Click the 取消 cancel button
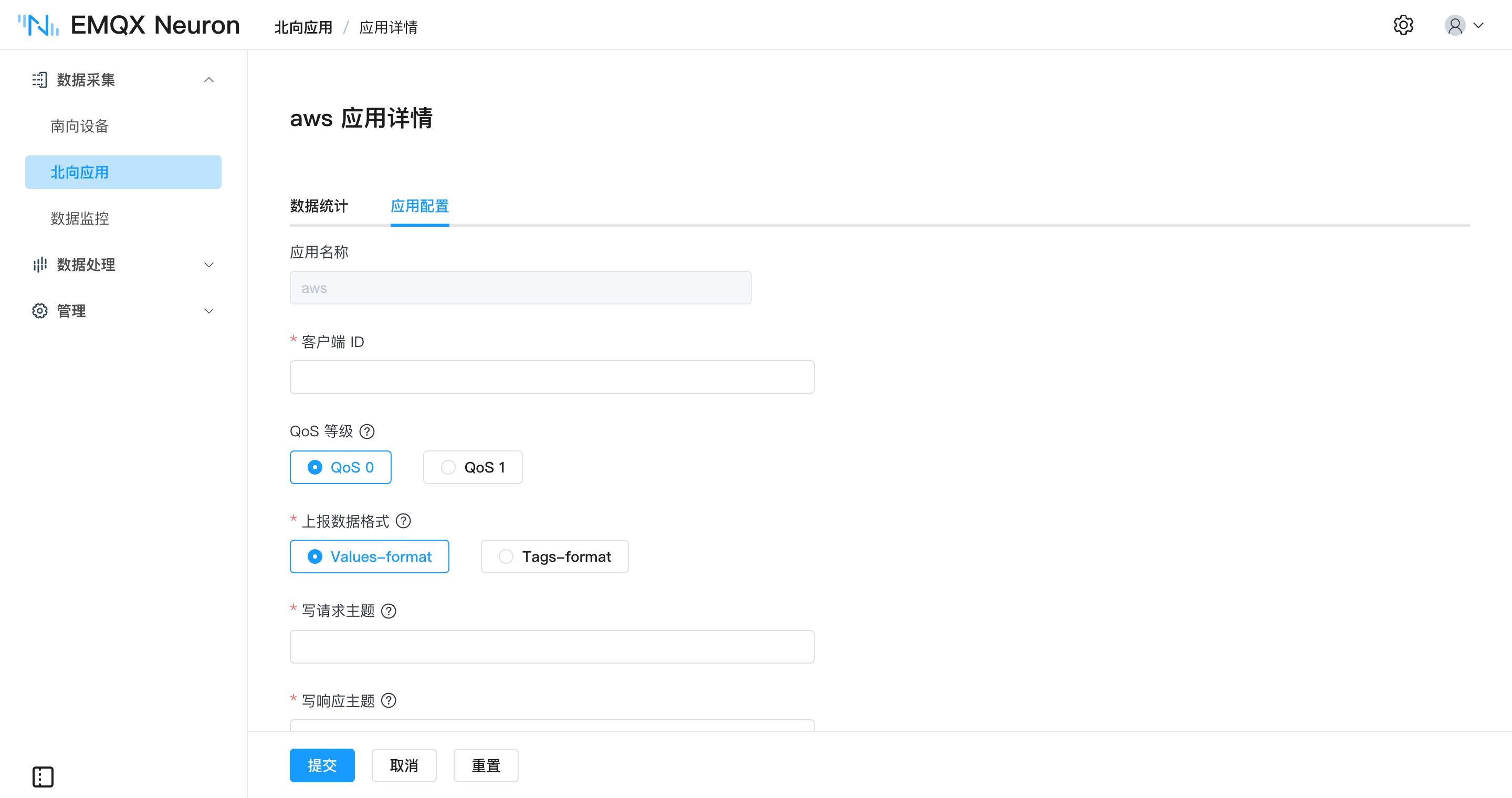Viewport: 1512px width, 798px height. click(x=404, y=765)
